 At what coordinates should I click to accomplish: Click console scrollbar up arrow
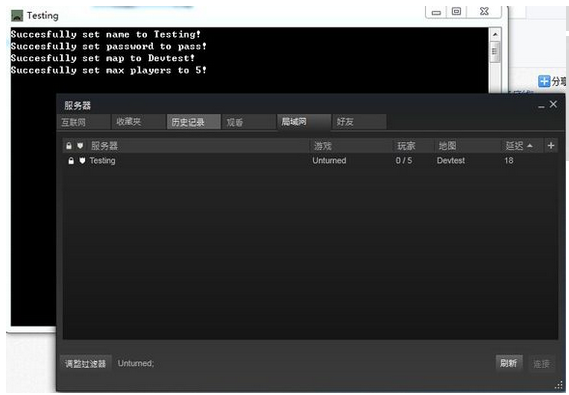495,34
